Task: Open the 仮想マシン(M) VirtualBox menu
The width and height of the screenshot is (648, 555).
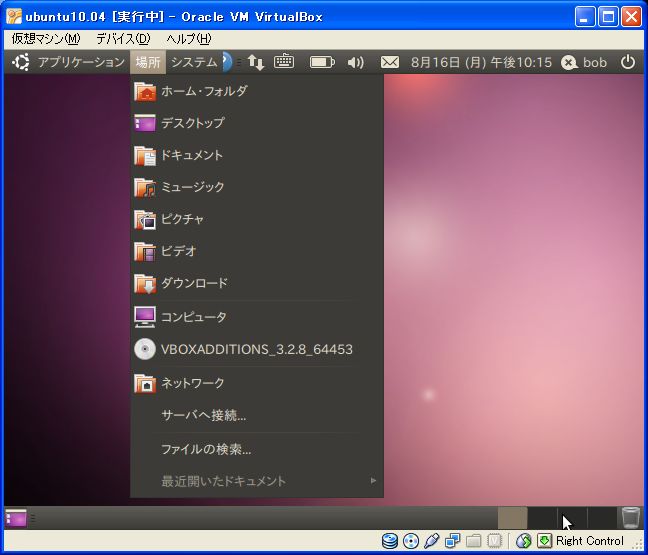Action: [x=46, y=39]
